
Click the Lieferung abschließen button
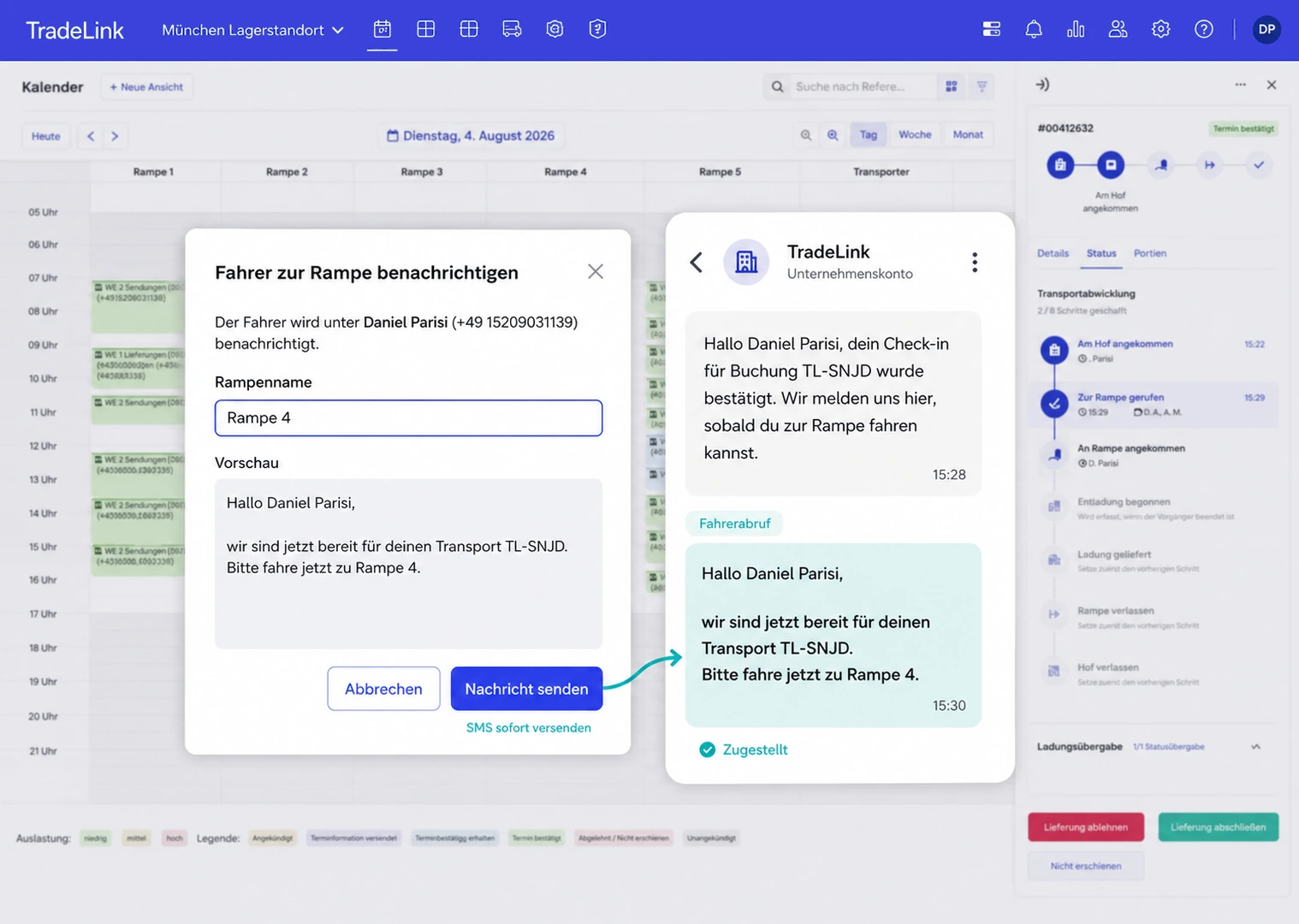tap(1218, 827)
